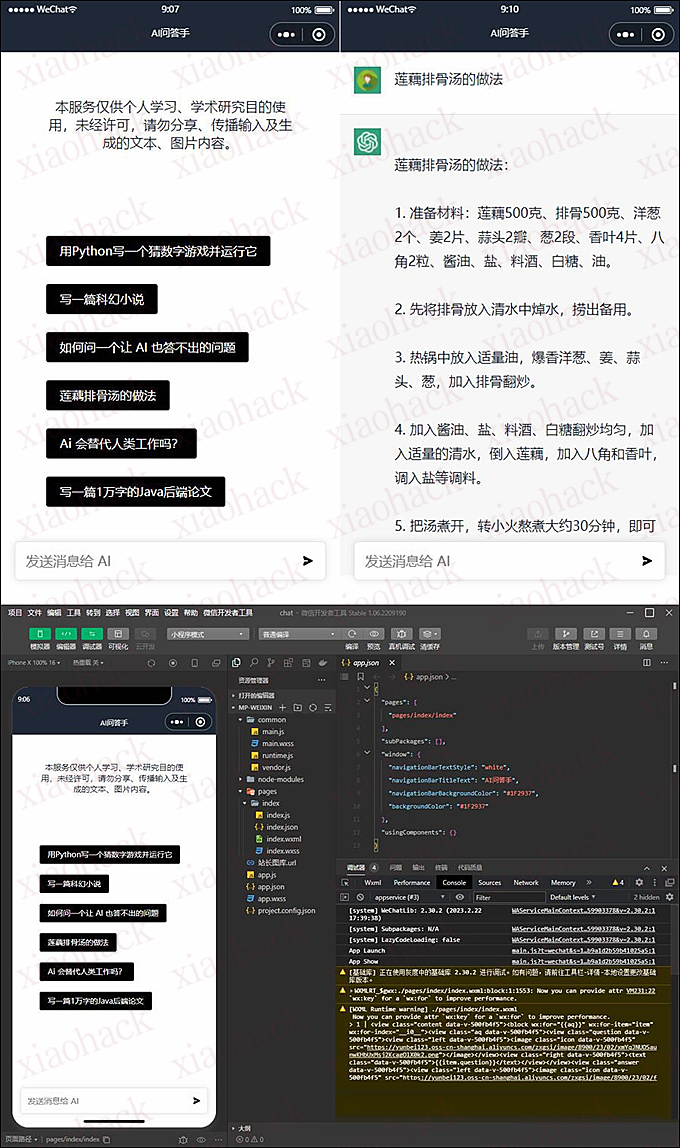Click the WAServiceMainContext link on WeChatLib row
This screenshot has width=680, height=1148.
pos(583,910)
